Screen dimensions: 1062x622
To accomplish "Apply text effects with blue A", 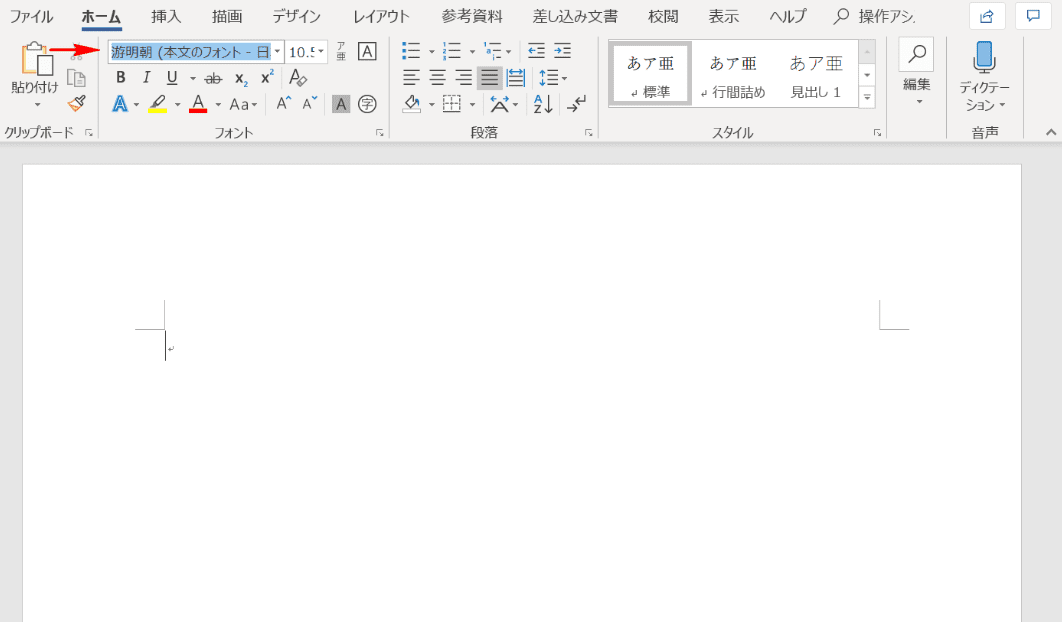I will 120,104.
